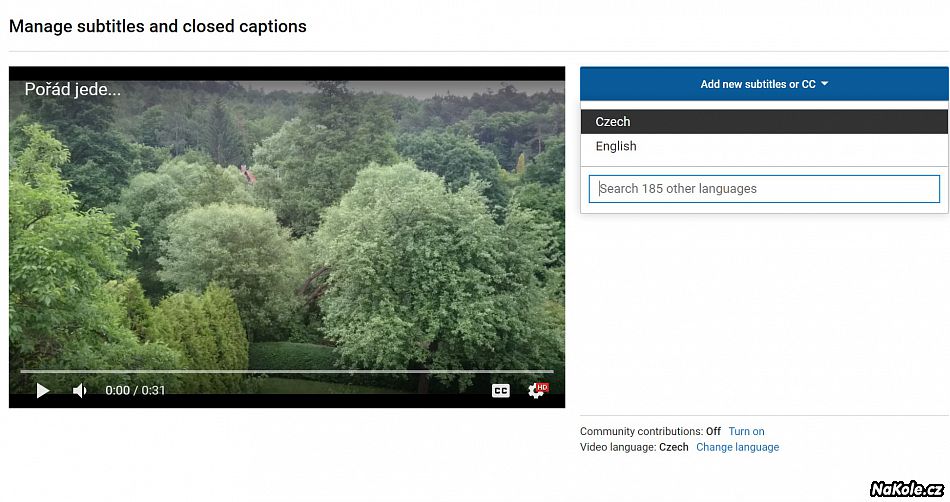Click the 0:00 / 0:31 time display
The width and height of the screenshot is (950, 502).
pos(135,391)
